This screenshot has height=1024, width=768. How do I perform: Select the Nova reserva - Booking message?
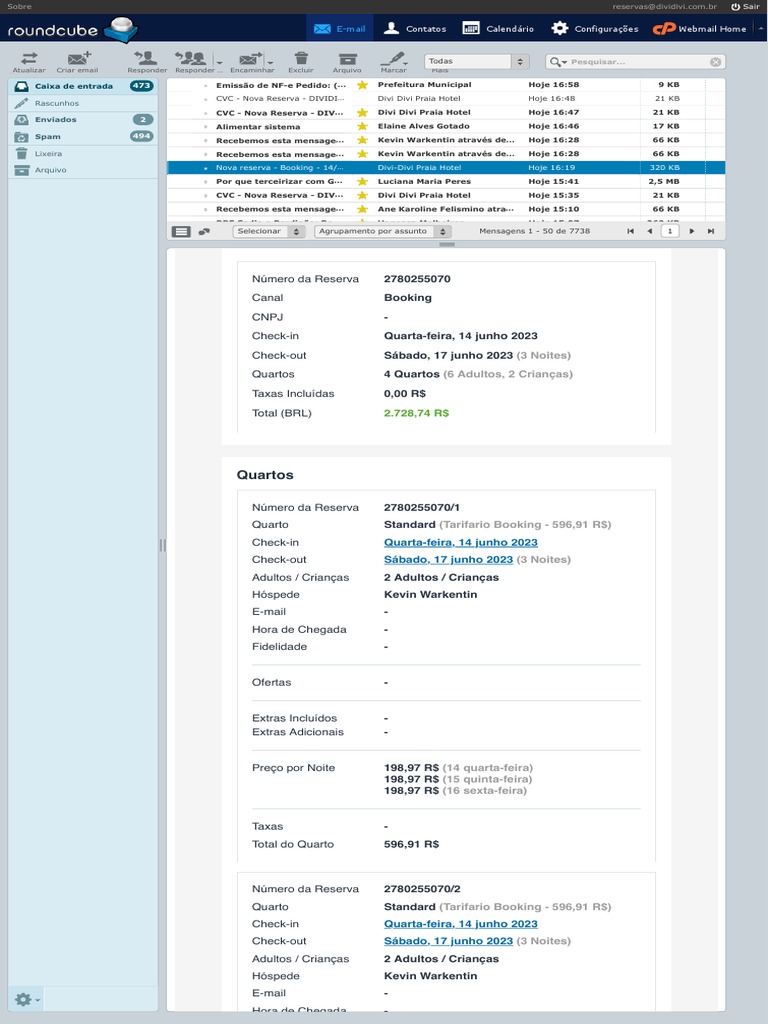tap(446, 168)
